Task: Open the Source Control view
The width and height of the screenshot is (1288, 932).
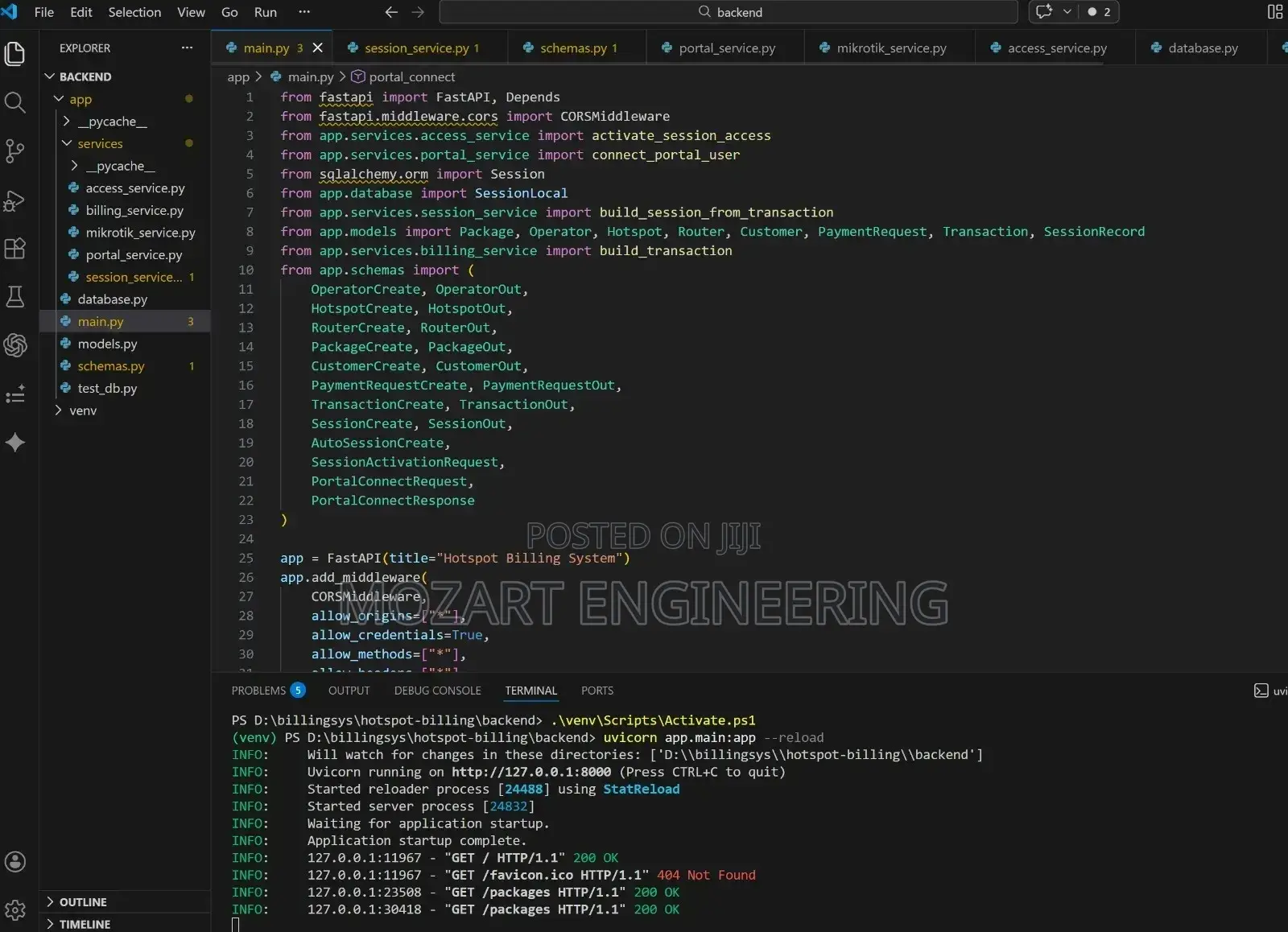Action: coord(14,151)
